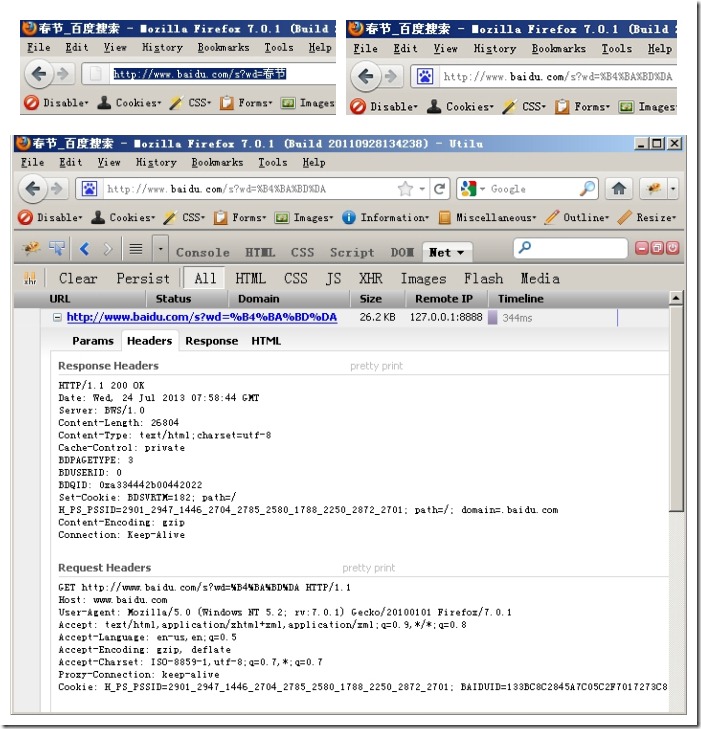Open Bookmarks menu in main Firefox window

217,162
